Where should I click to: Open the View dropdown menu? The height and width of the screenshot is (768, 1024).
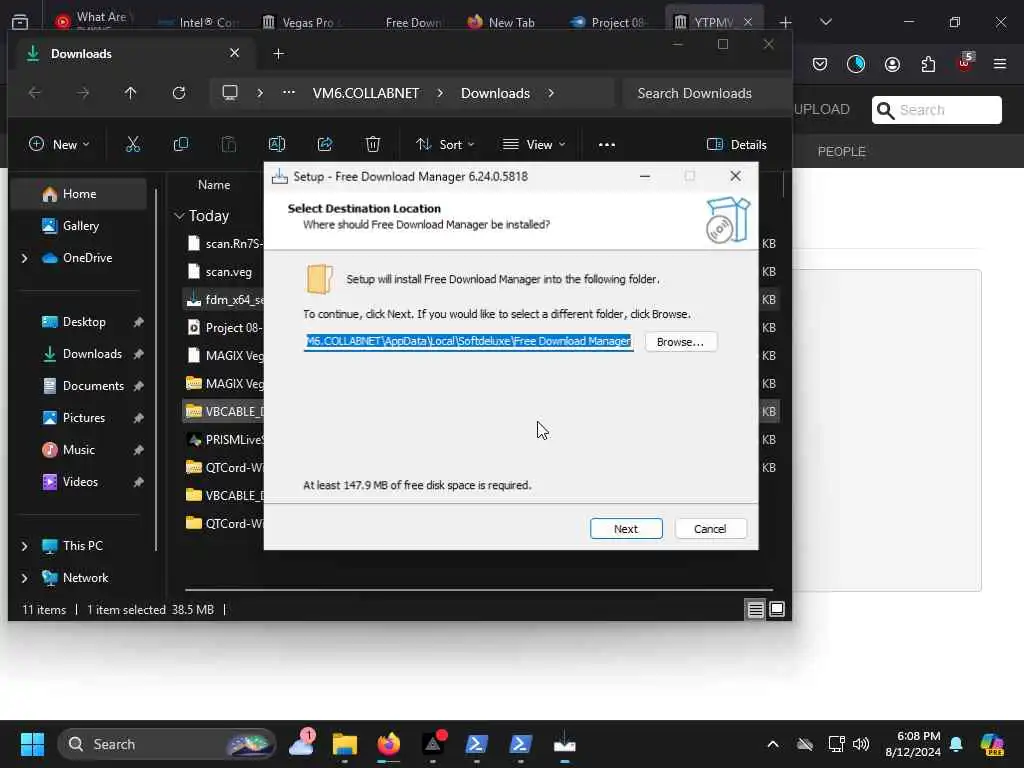534,144
